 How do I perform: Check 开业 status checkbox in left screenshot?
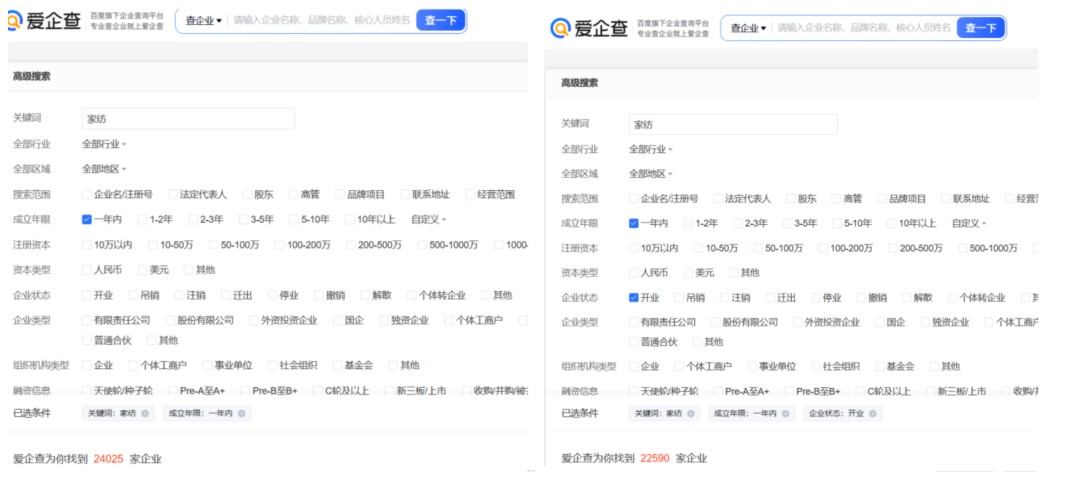86,295
